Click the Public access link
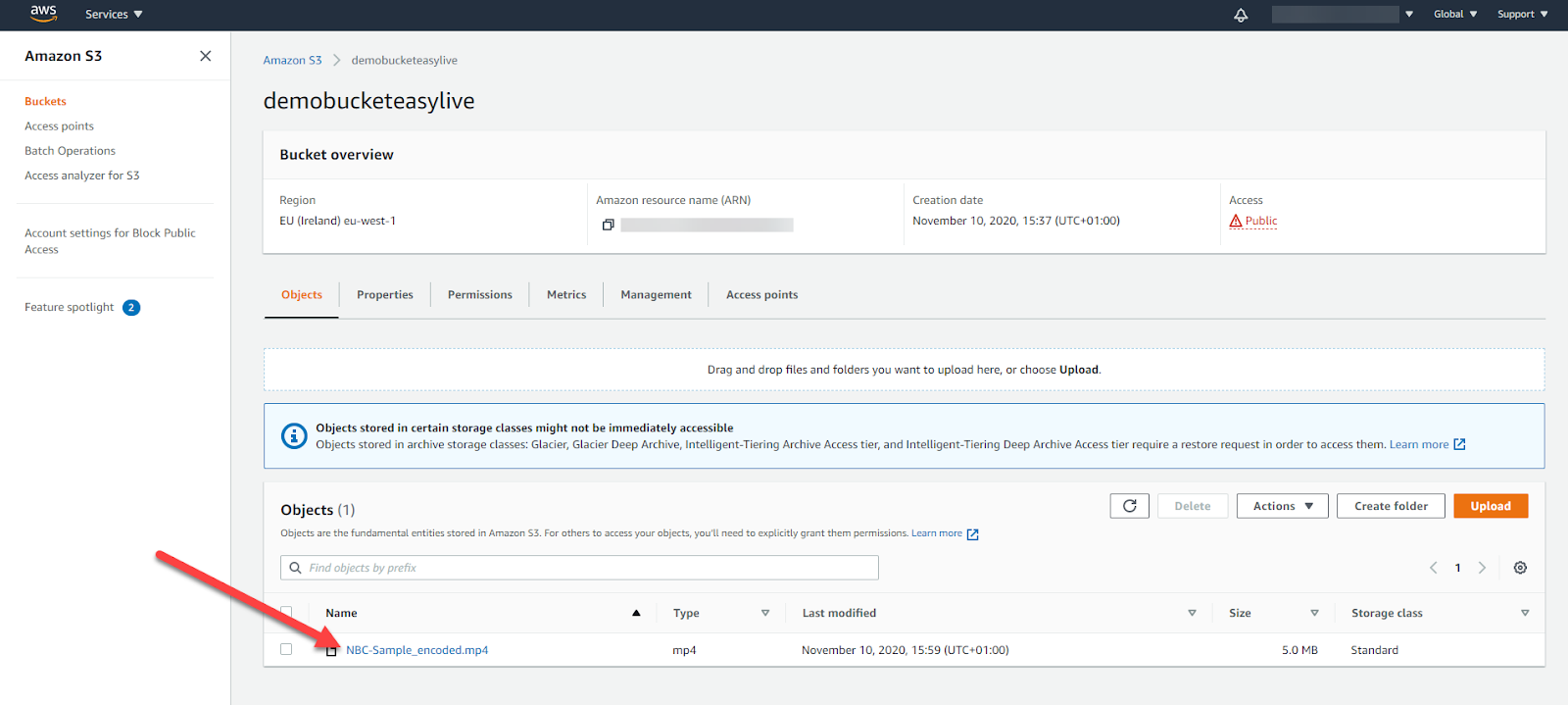1568x705 pixels. tap(1261, 222)
